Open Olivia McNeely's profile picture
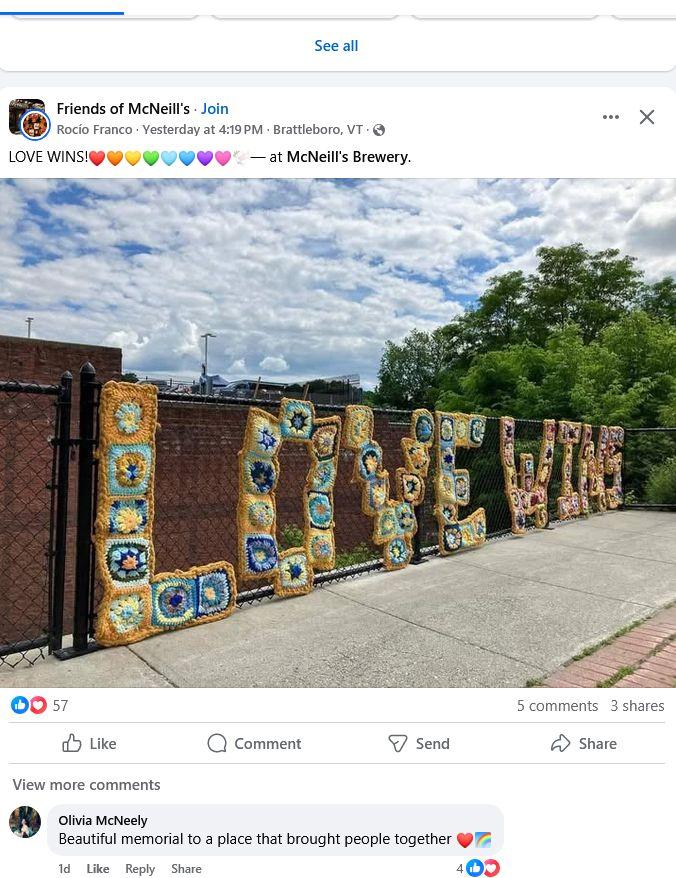676x878 pixels. (x=25, y=822)
